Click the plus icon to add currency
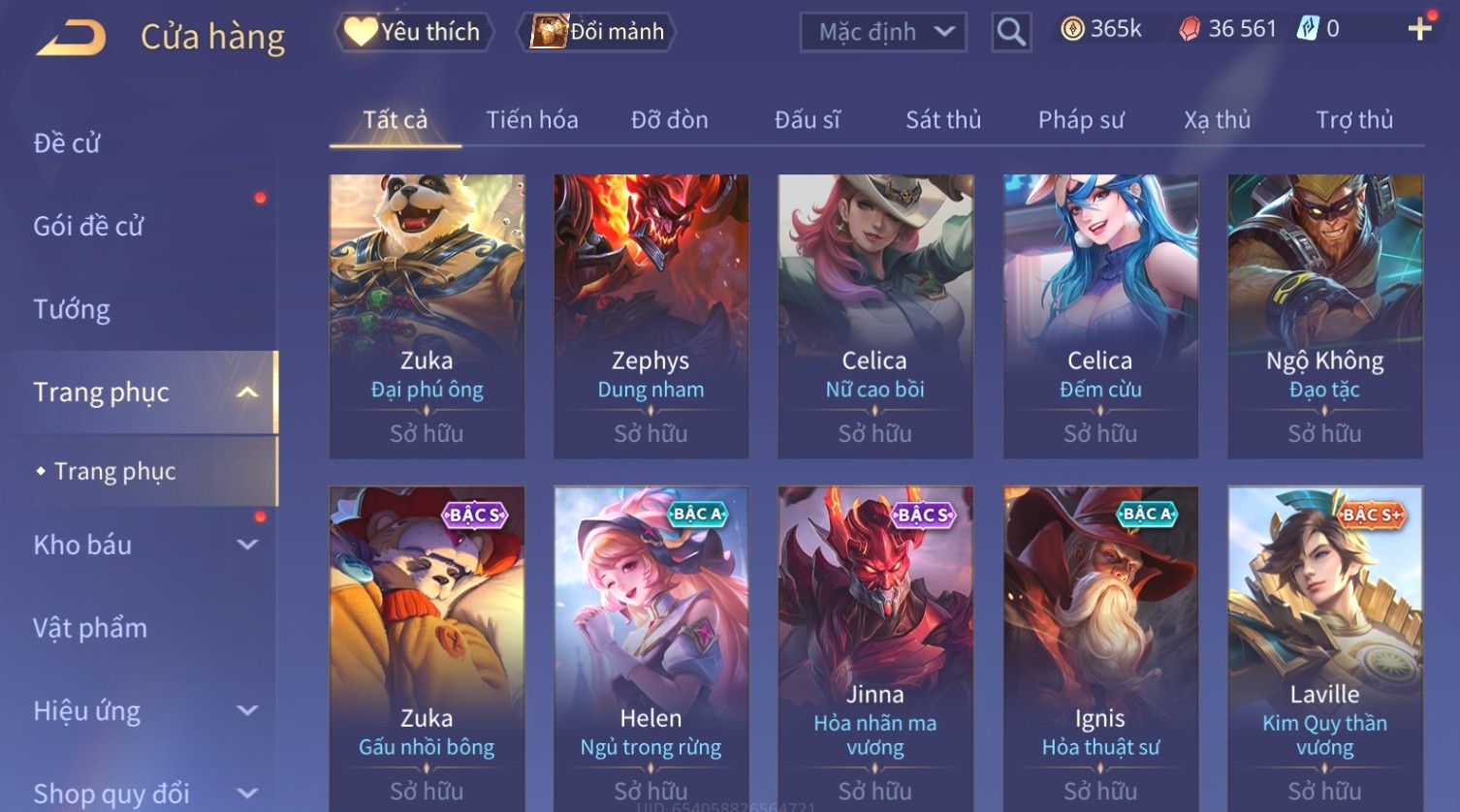 point(1420,29)
